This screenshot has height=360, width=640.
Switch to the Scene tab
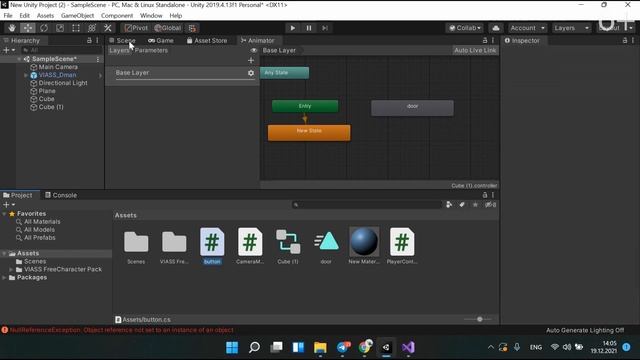tap(122, 40)
